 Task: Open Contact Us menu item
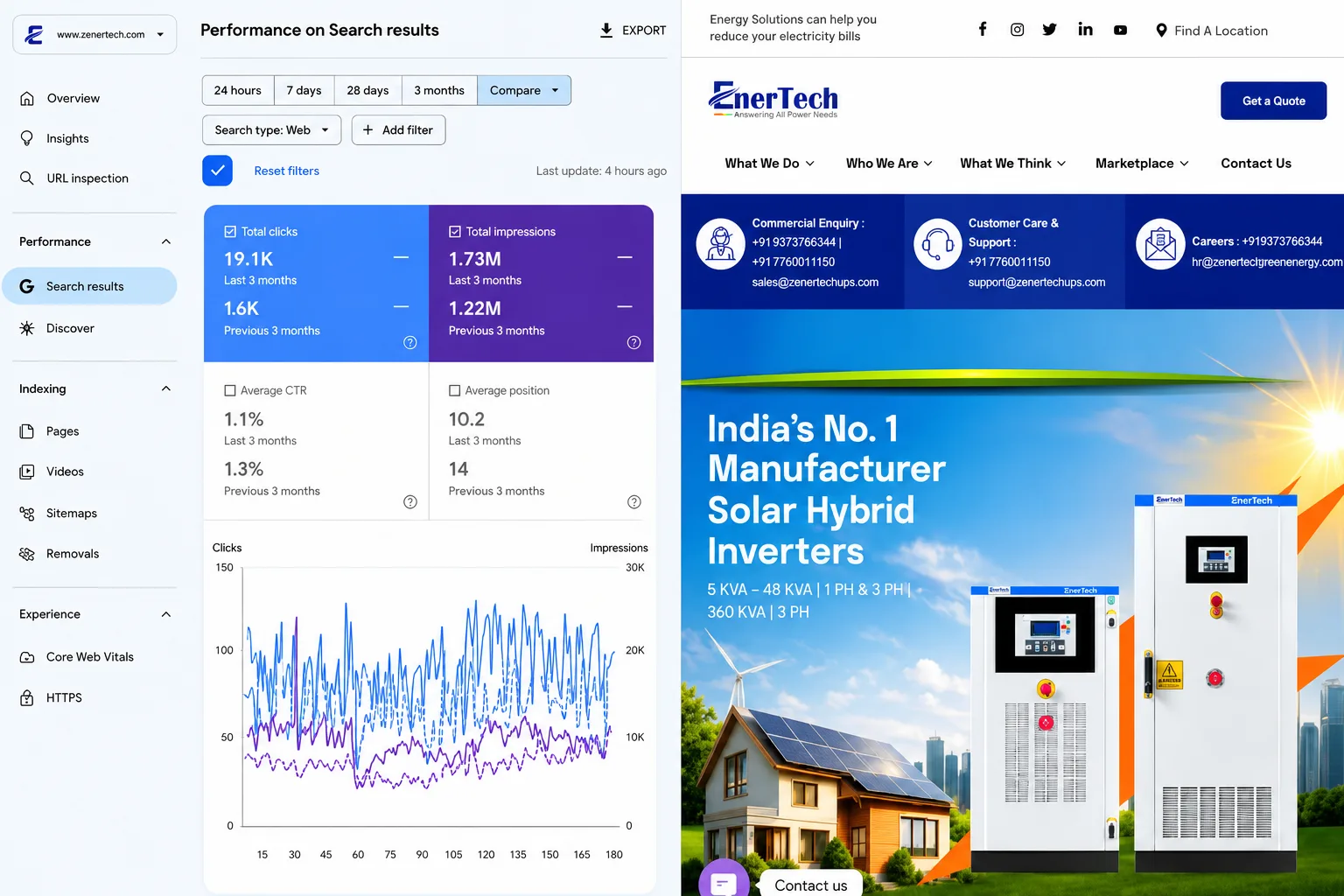[1256, 164]
